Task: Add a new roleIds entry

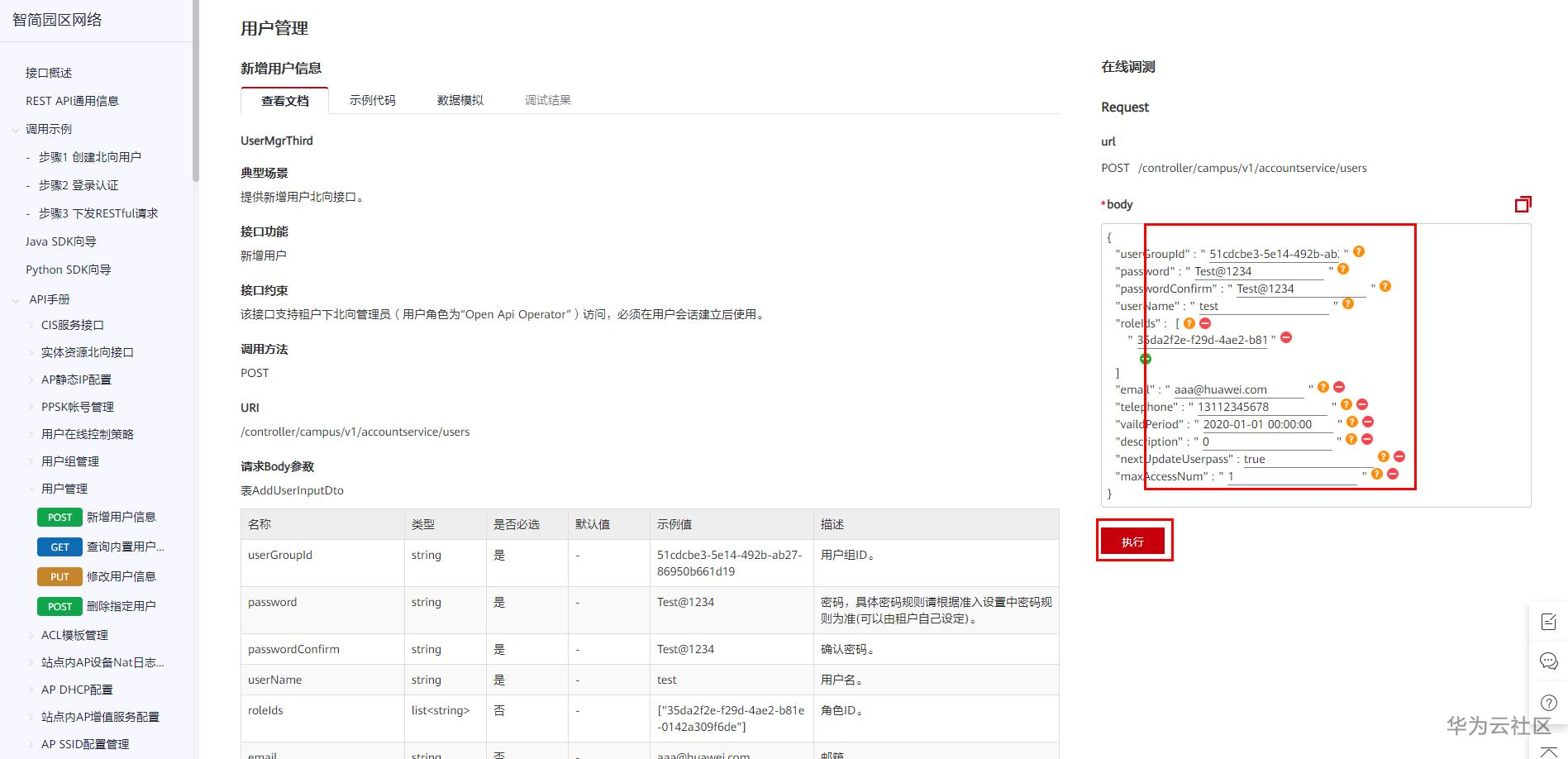Action: [1146, 359]
